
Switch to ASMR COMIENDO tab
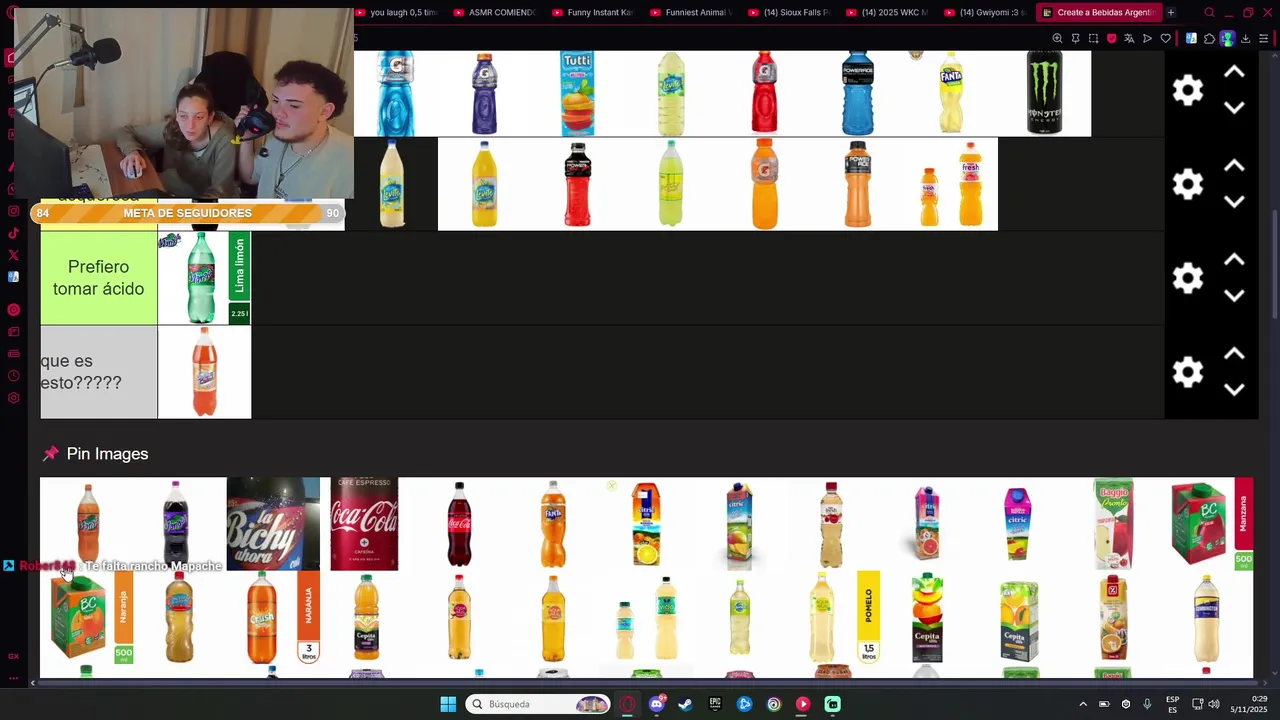[494, 13]
